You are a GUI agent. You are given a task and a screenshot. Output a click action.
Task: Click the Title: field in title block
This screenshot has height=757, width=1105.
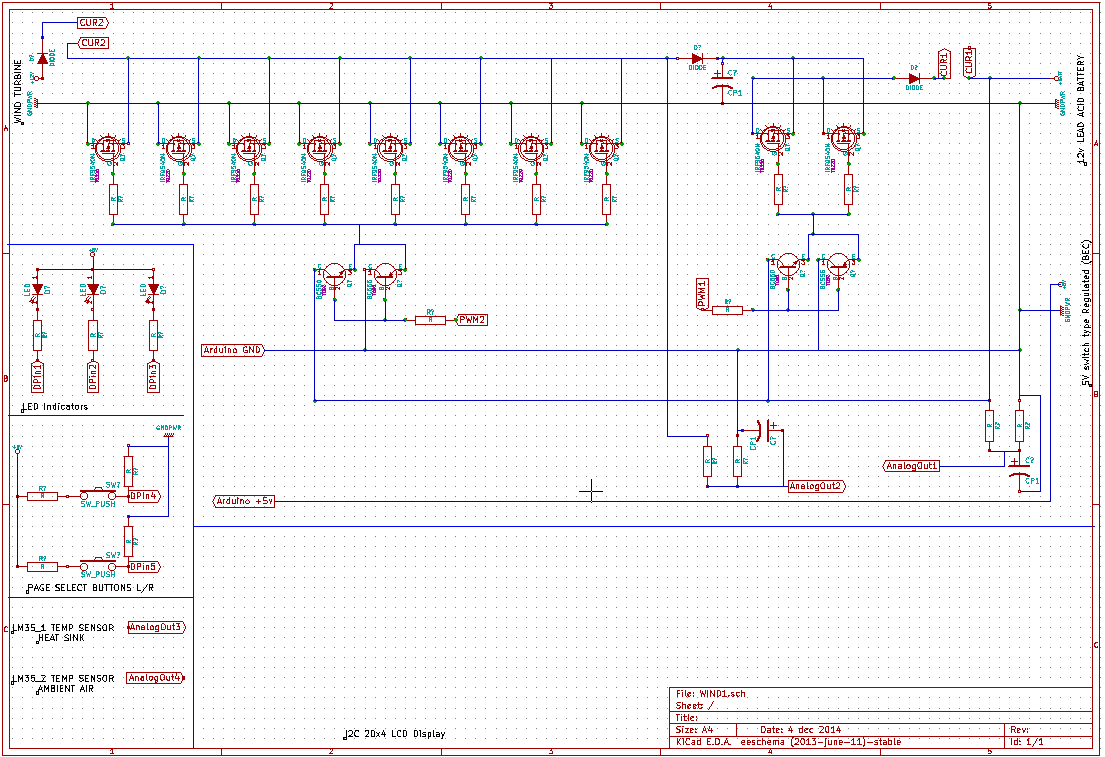point(687,718)
